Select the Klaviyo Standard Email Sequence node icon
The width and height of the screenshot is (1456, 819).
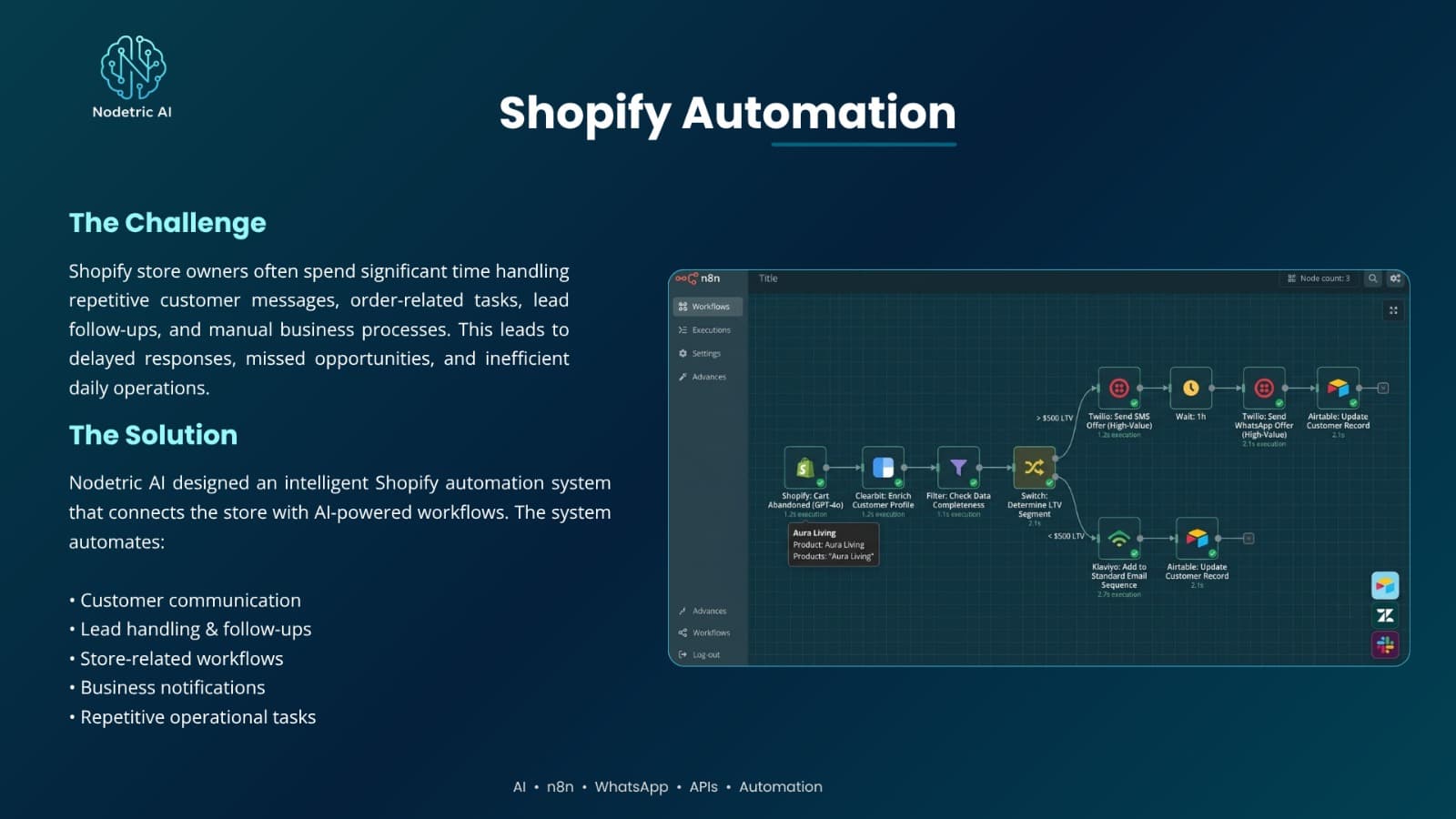pos(1119,539)
